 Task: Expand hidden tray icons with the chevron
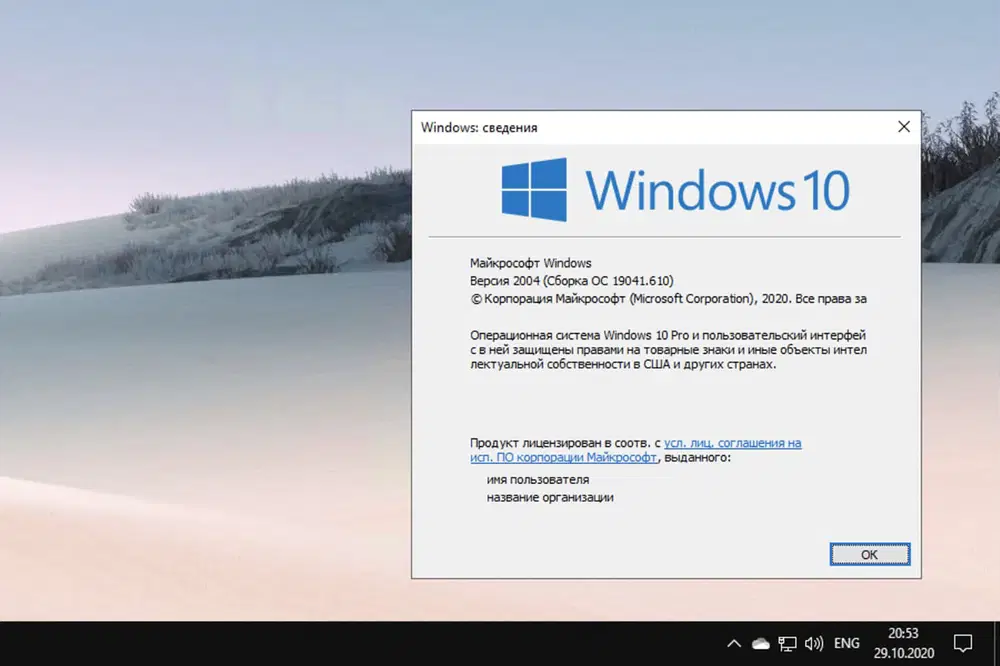coord(734,643)
